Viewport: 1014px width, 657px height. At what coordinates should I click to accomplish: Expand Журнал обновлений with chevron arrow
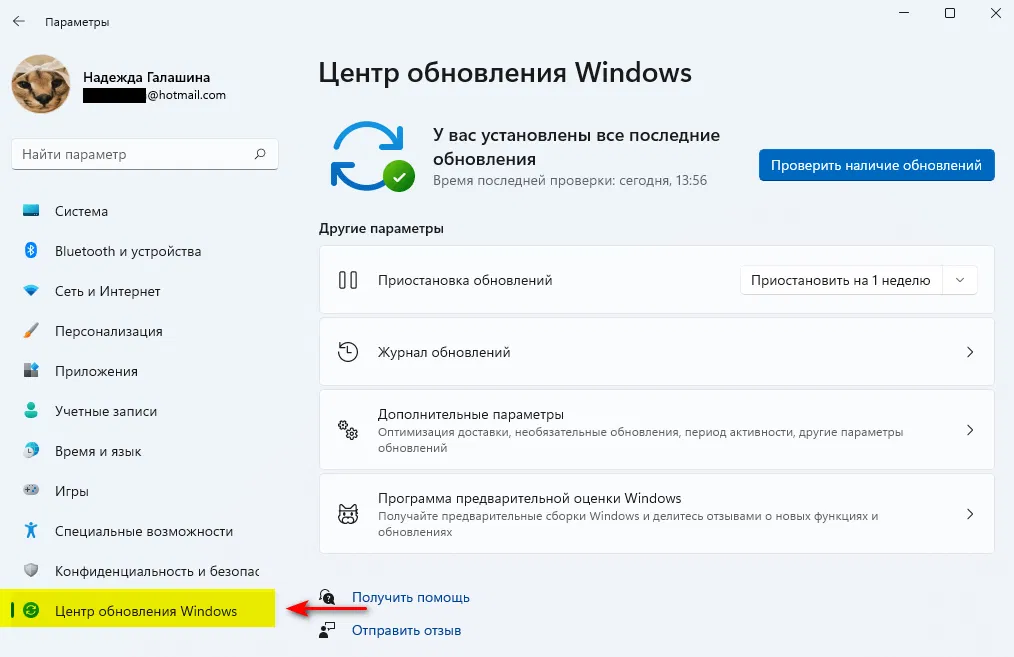pos(969,352)
